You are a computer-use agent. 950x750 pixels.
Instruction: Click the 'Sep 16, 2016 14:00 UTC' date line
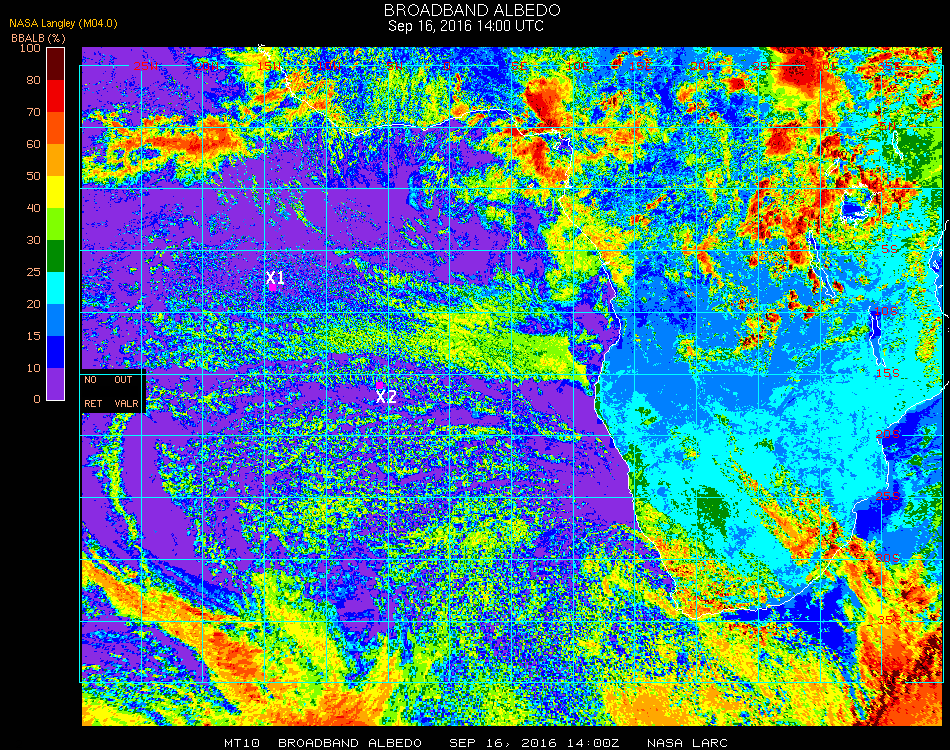pos(466,26)
